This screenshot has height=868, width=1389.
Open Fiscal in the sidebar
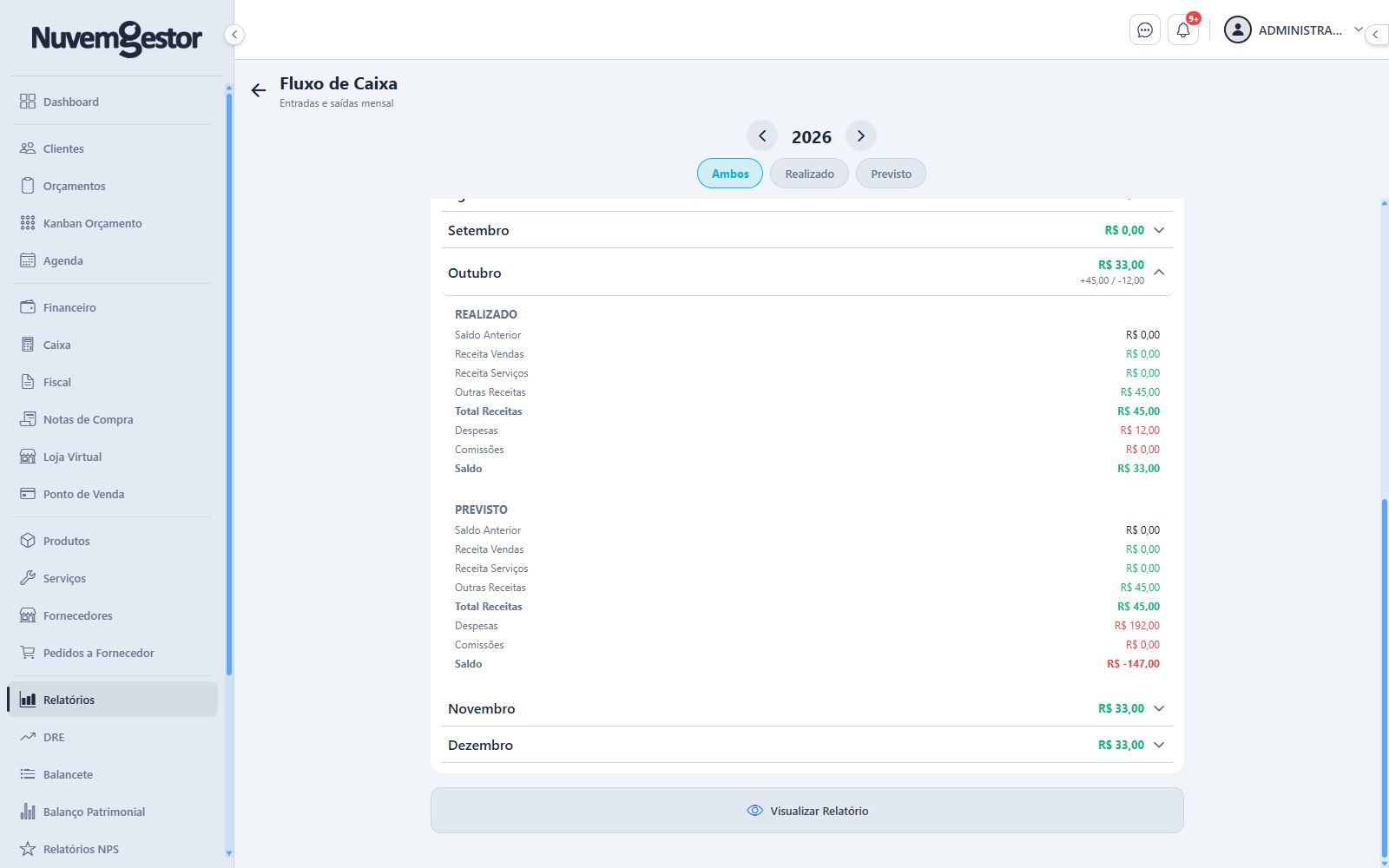coord(113,382)
